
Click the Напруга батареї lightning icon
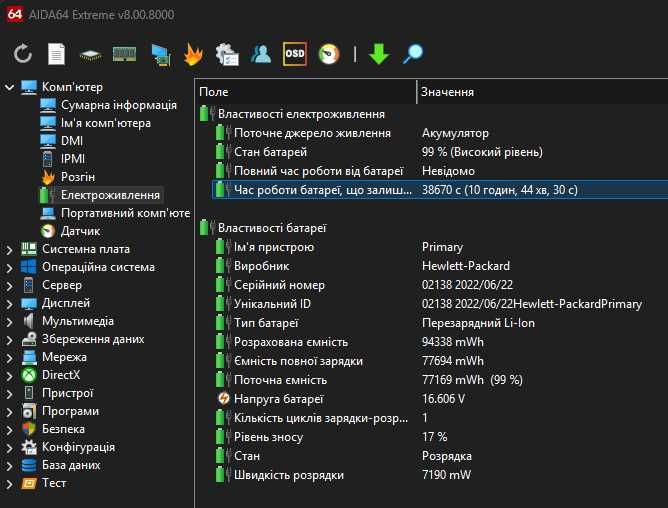(x=223, y=398)
